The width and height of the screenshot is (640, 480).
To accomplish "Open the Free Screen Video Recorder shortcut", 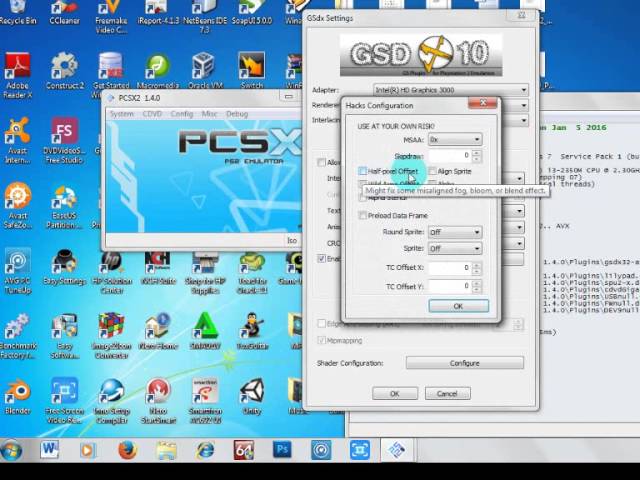I will pos(64,402).
